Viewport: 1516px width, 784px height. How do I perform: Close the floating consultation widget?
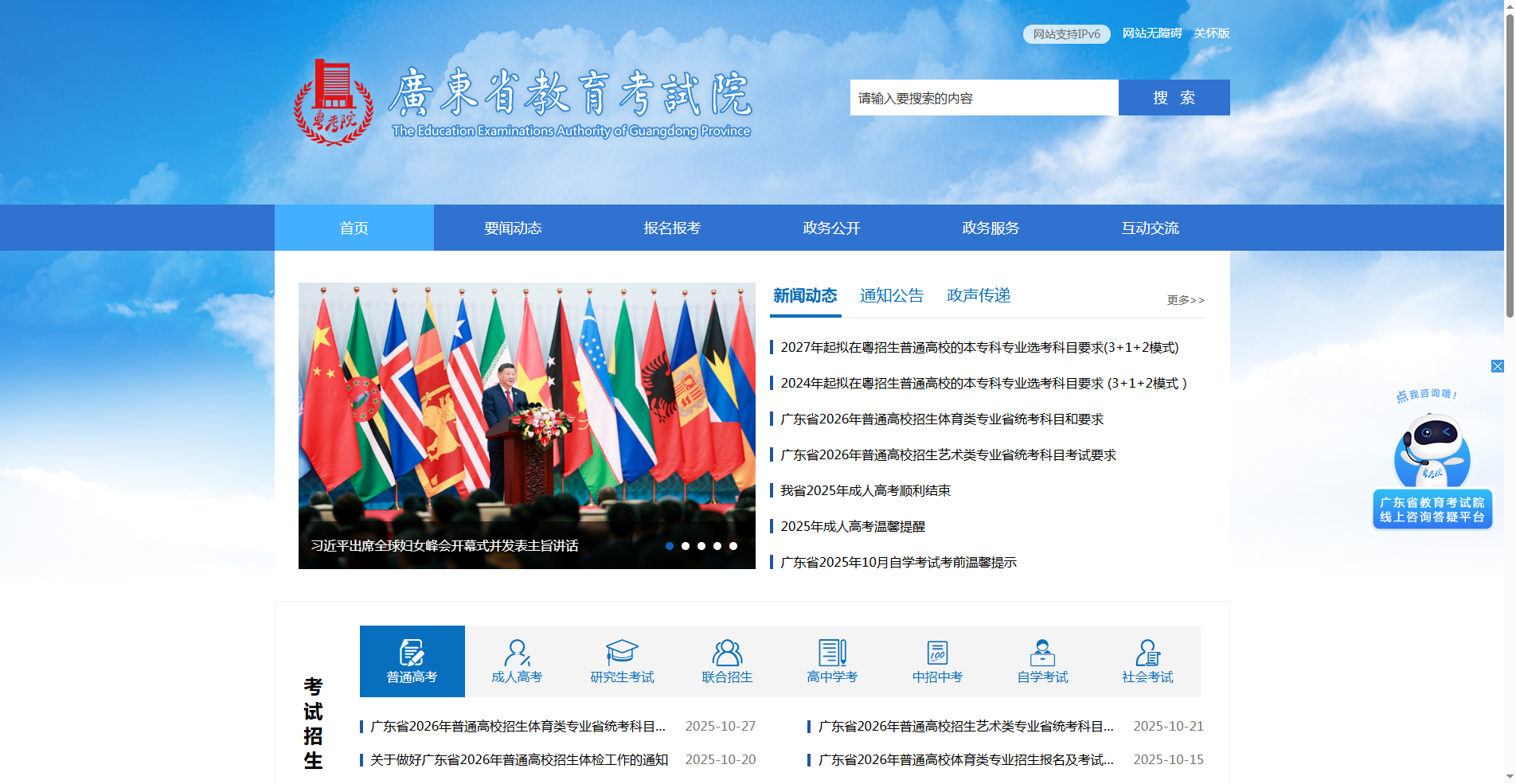coord(1498,366)
